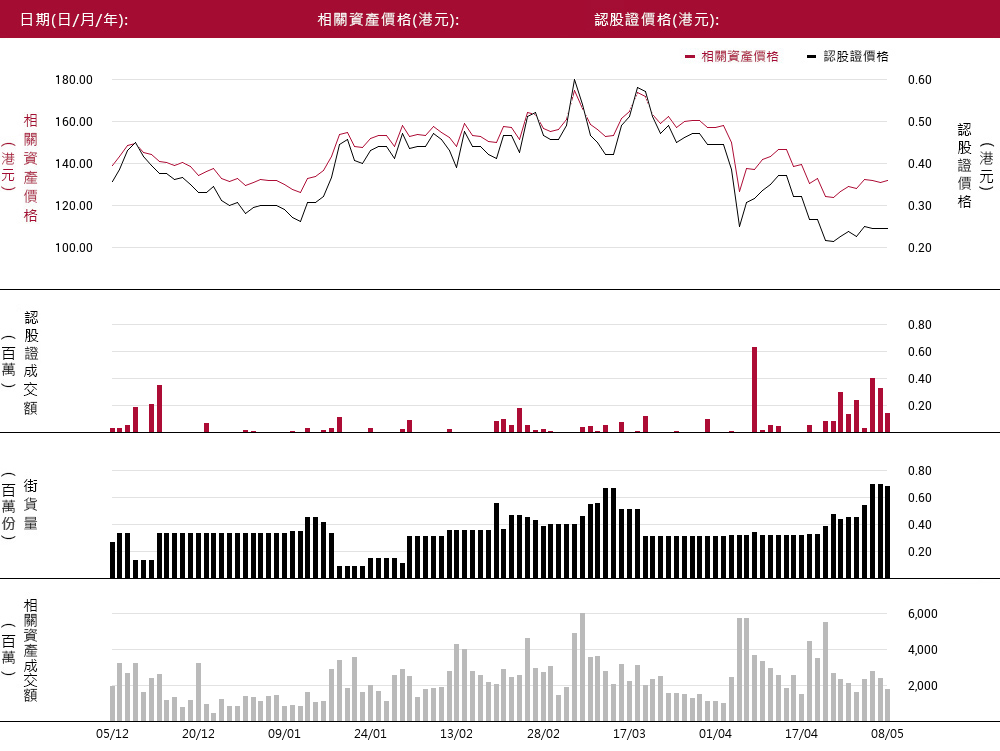Viewport: 1000px width, 751px height.
Task: Click the 街貨量 vertical axis title
Action: point(31,505)
